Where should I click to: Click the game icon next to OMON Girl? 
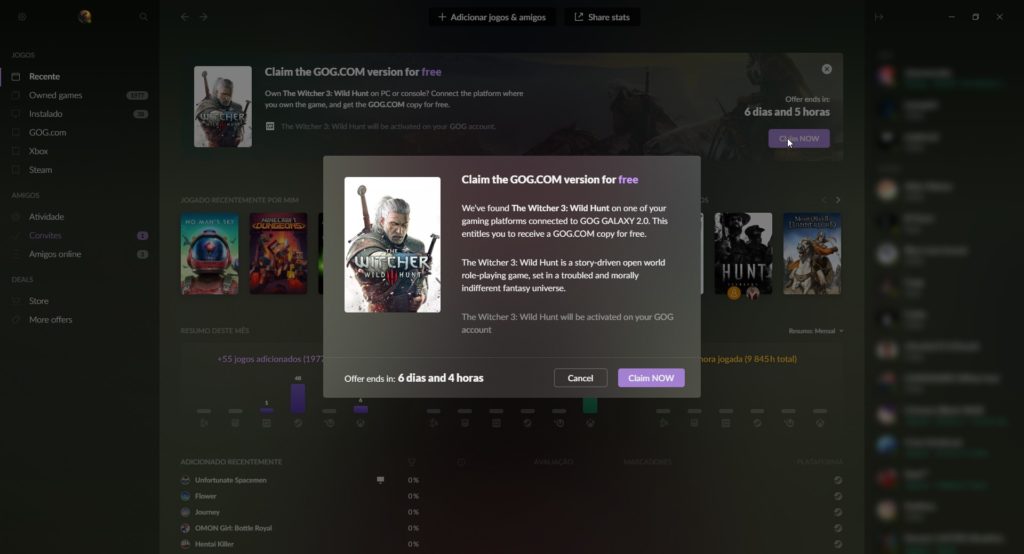point(185,528)
